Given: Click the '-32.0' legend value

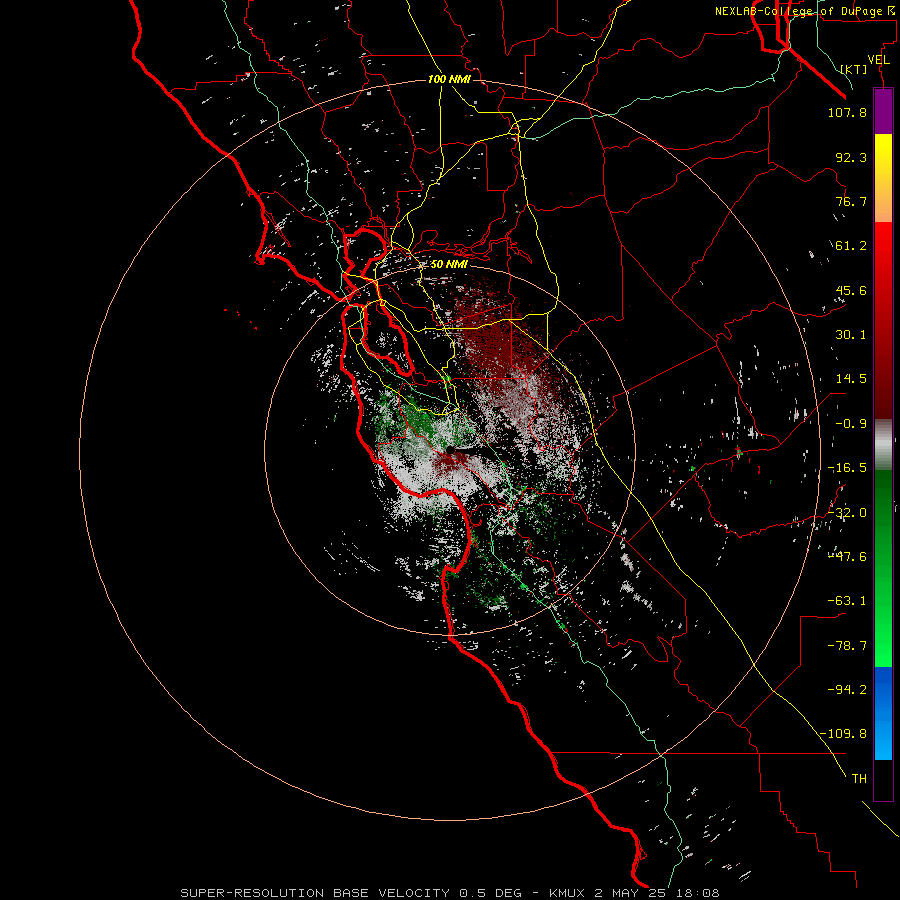Looking at the screenshot, I should [x=847, y=513].
